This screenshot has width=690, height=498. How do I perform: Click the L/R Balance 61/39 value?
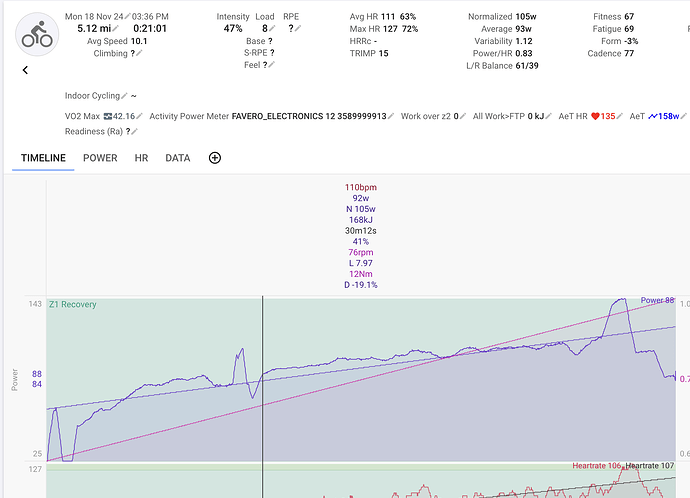click(x=527, y=66)
